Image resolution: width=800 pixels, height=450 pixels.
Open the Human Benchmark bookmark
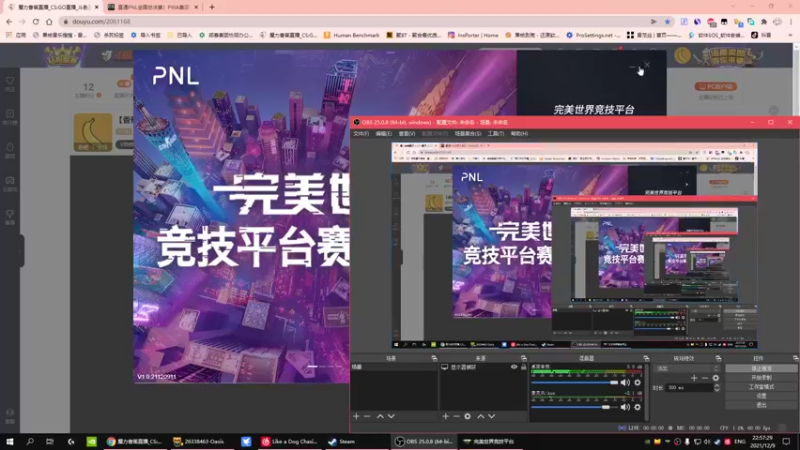pyautogui.click(x=352, y=35)
